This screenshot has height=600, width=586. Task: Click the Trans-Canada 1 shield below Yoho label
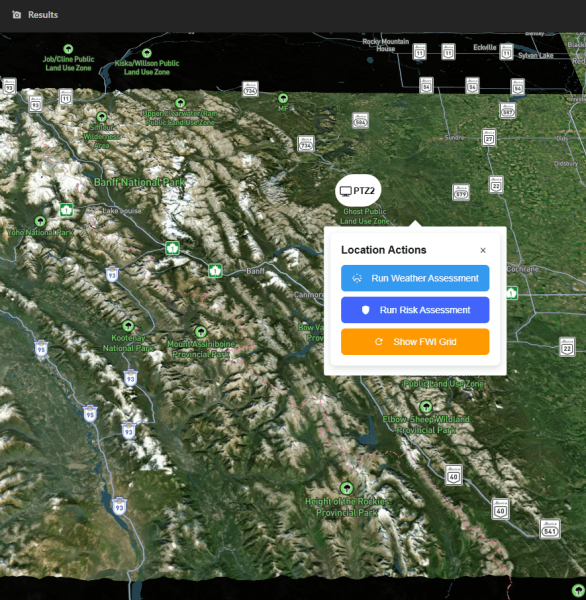(67, 210)
